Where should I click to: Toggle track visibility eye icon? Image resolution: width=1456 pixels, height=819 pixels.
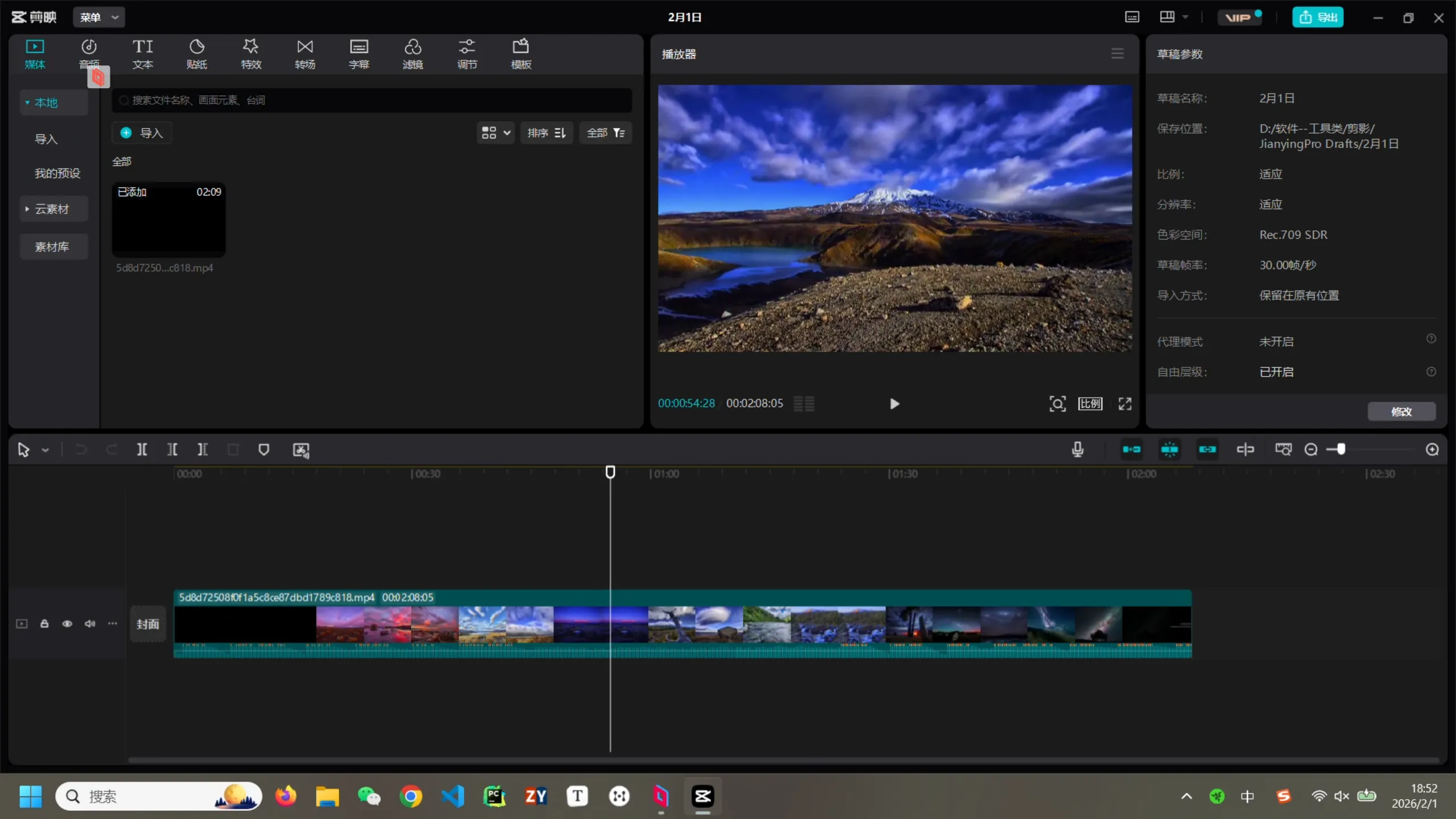67,624
